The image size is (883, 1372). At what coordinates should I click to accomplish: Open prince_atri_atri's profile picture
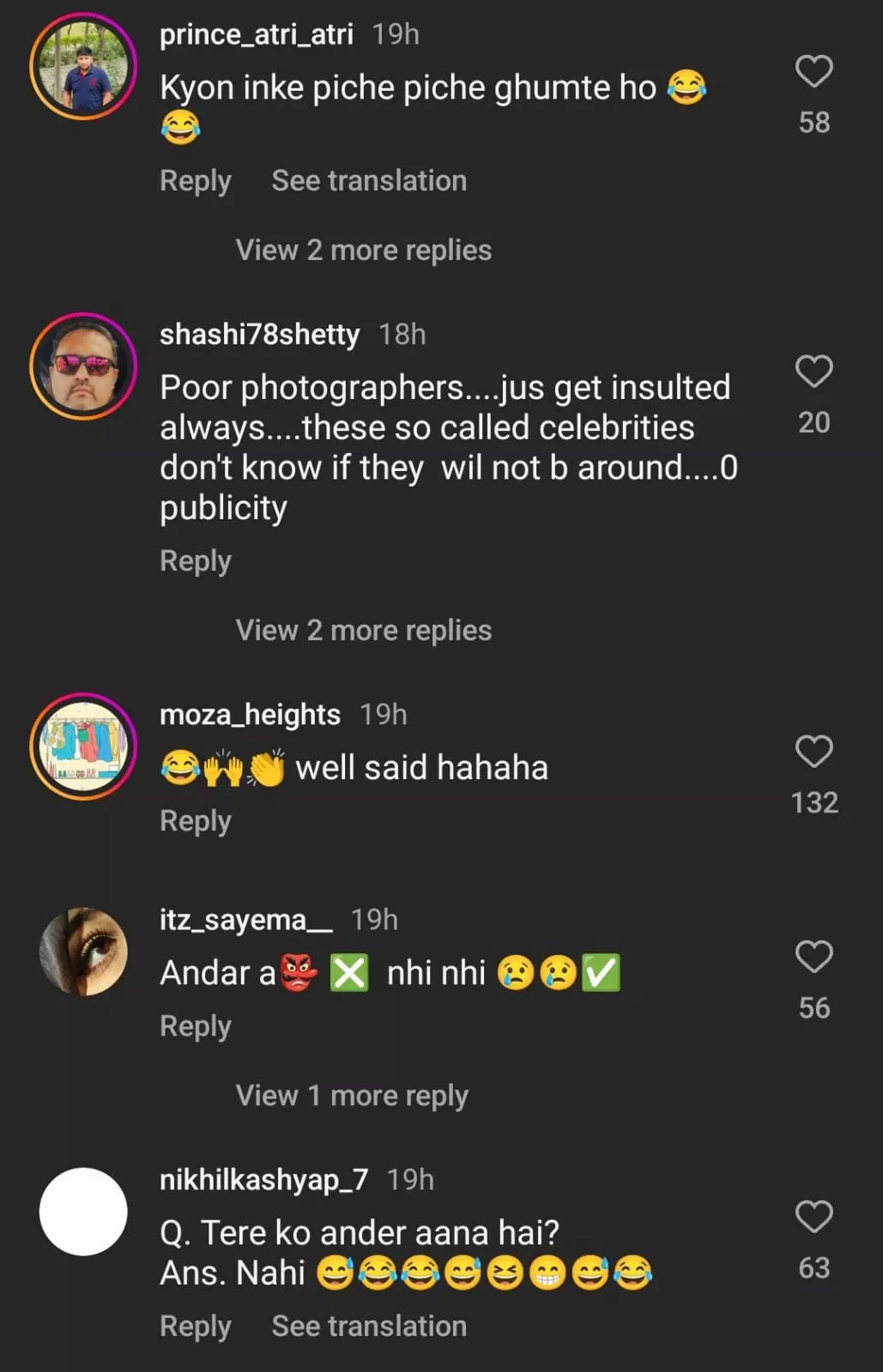click(x=83, y=66)
